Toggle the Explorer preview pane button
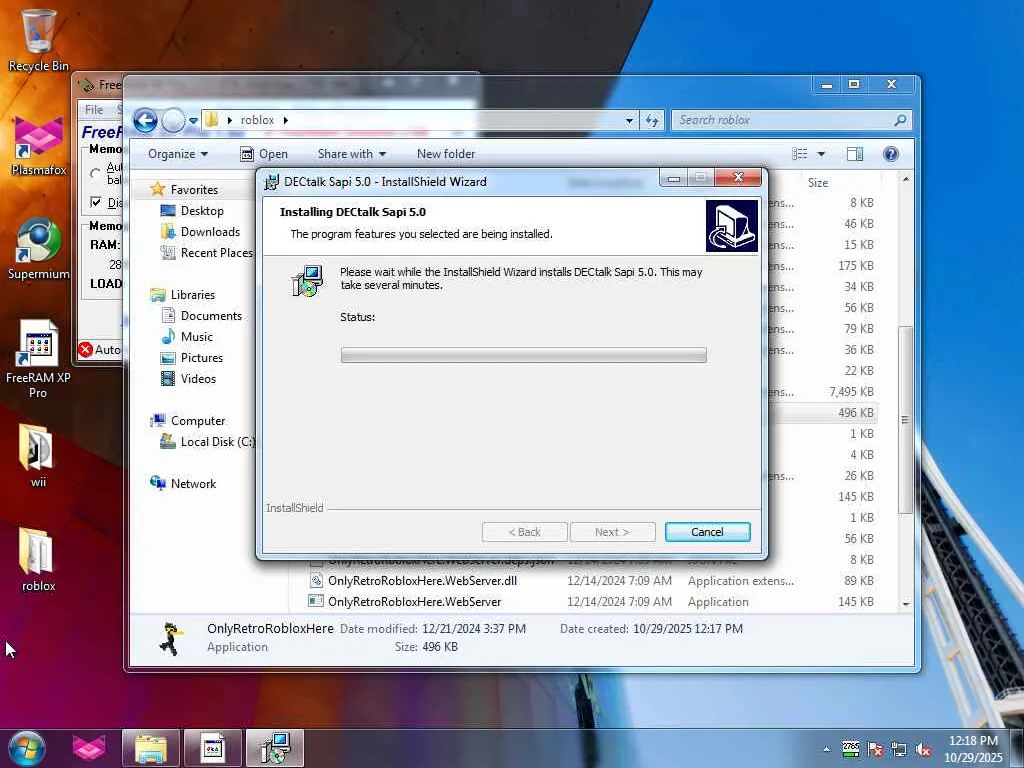1024x768 pixels. 854,154
